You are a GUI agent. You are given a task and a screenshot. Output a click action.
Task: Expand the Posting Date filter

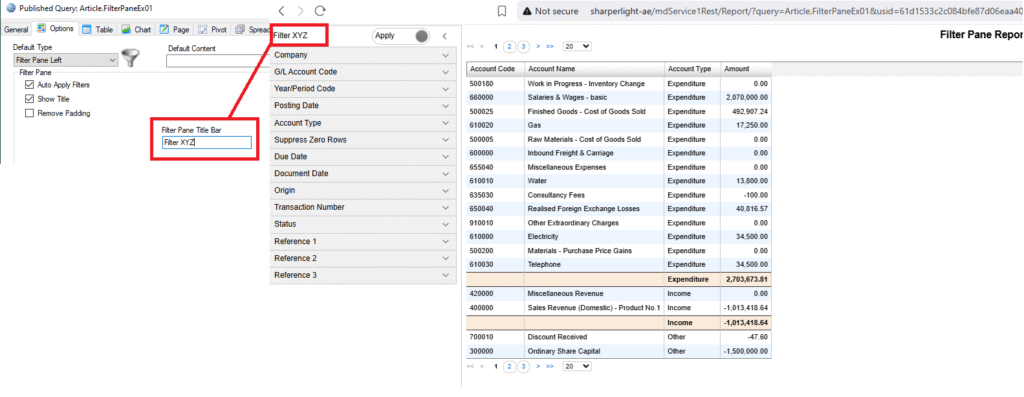coord(363,106)
